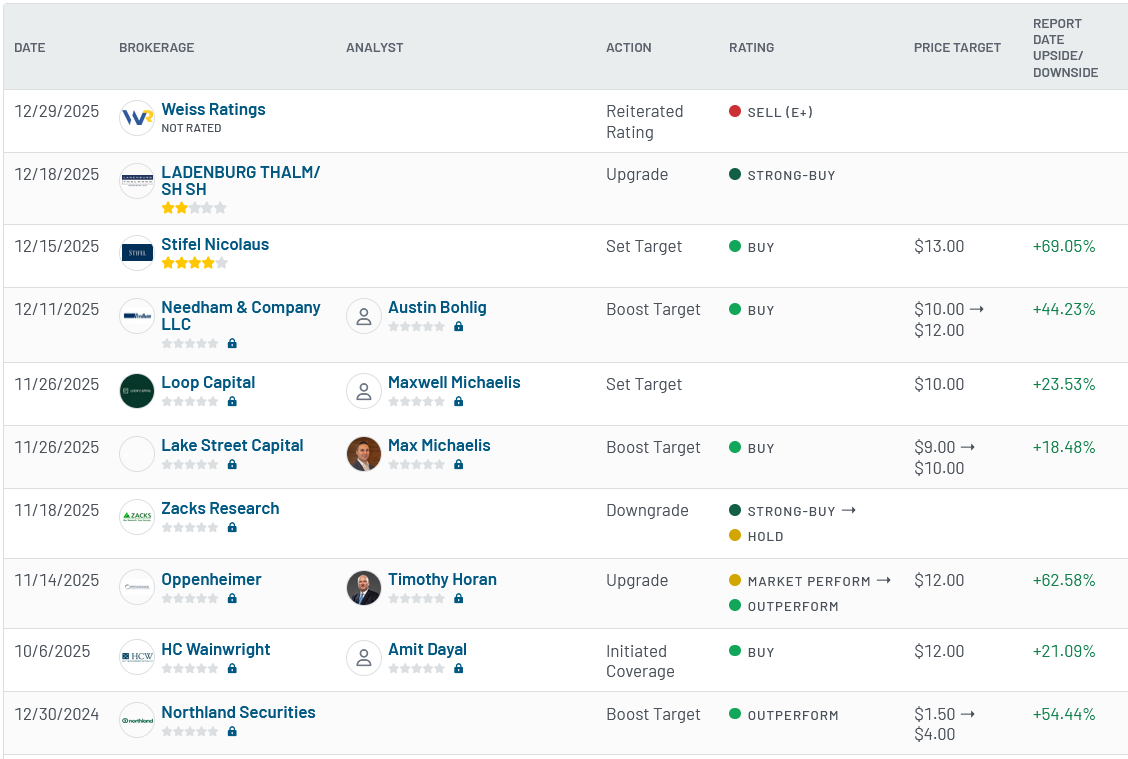1128x759 pixels.
Task: Click Max Michaelis's profile photo
Action: point(364,454)
